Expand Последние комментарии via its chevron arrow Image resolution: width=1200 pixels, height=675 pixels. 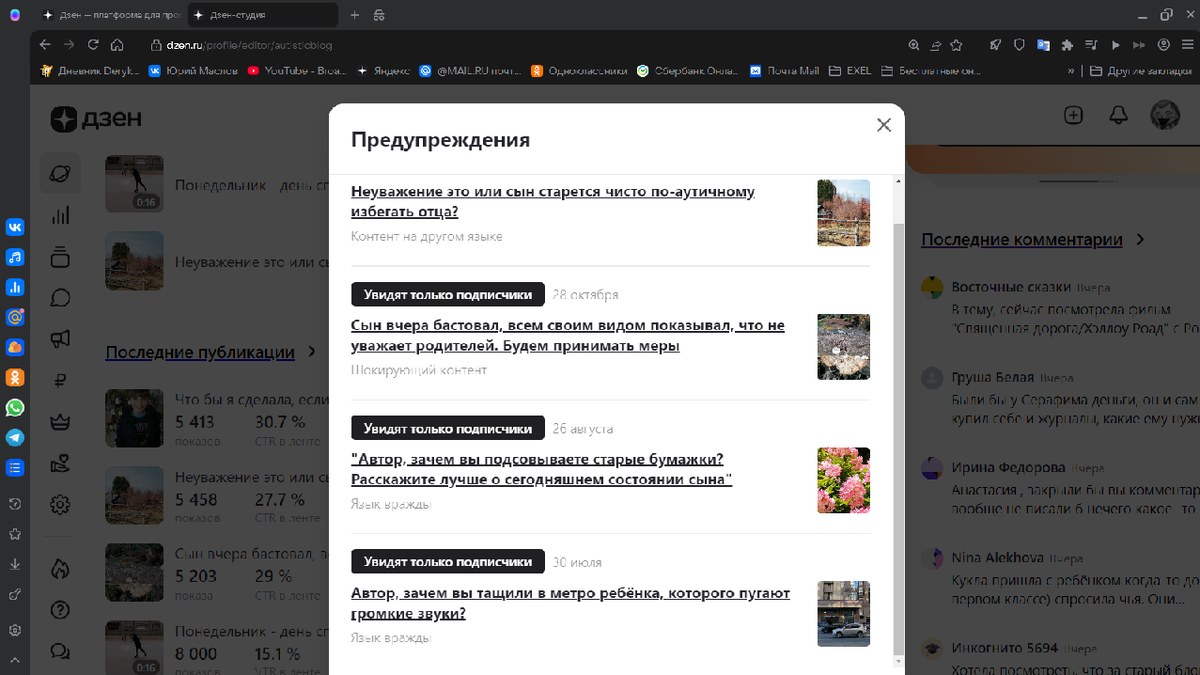coord(1139,240)
